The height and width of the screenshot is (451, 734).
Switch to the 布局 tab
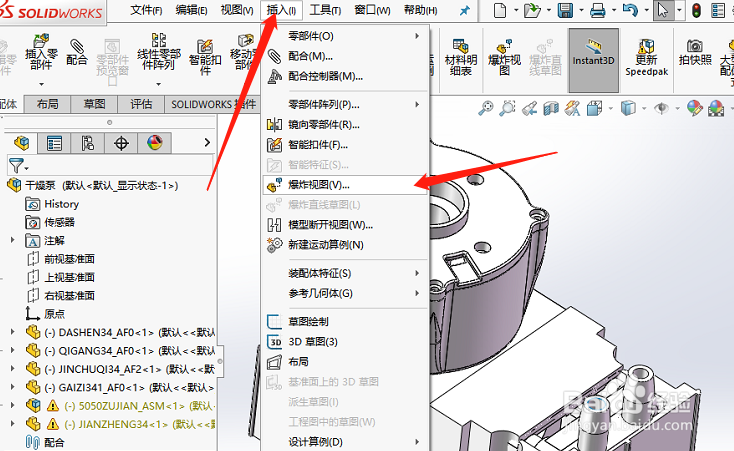pyautogui.click(x=48, y=104)
